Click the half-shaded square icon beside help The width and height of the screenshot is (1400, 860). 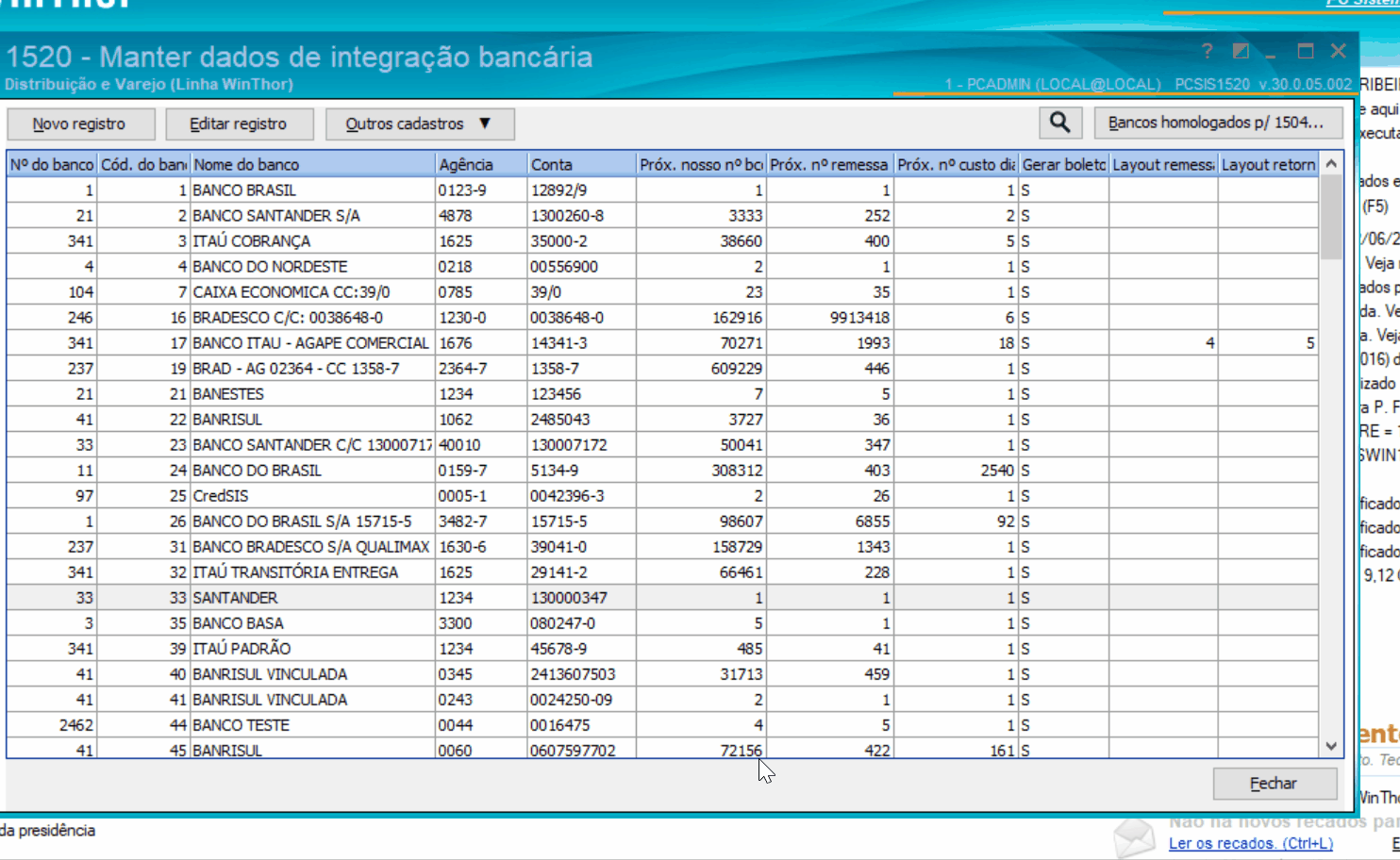(x=1241, y=52)
